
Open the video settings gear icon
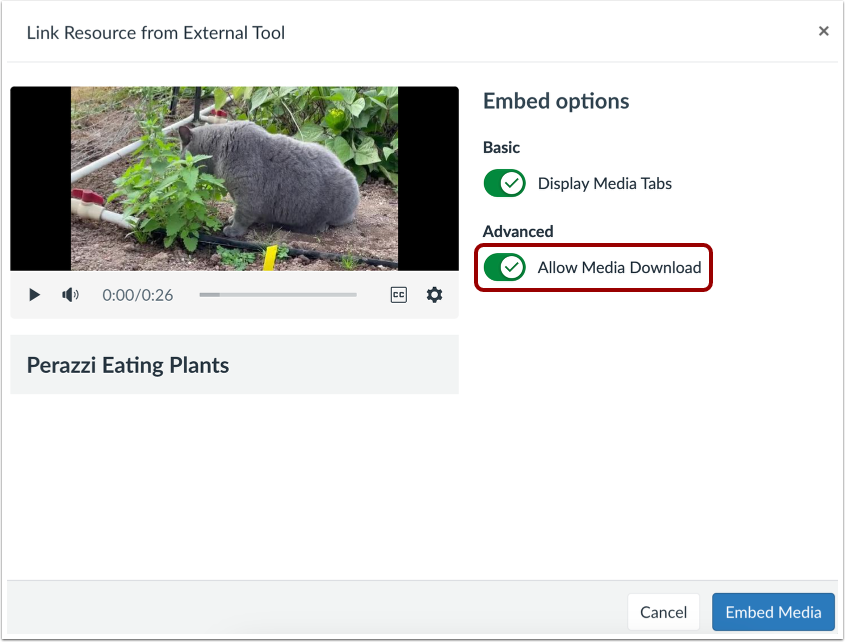(434, 294)
